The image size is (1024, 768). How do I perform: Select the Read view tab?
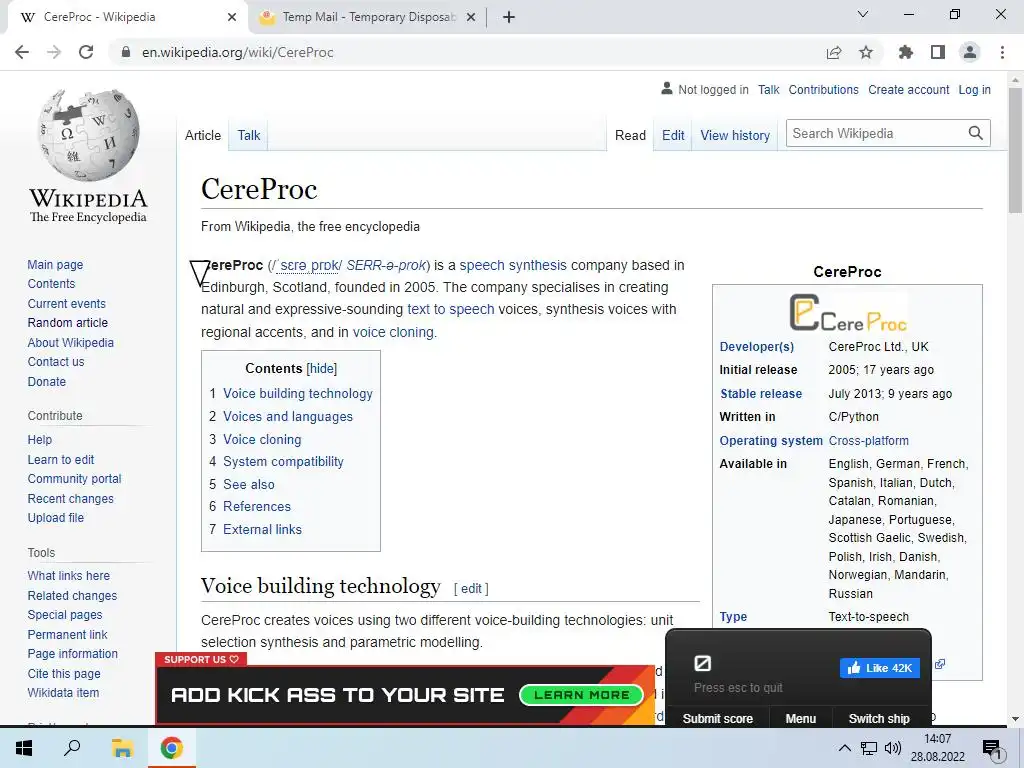coord(630,135)
